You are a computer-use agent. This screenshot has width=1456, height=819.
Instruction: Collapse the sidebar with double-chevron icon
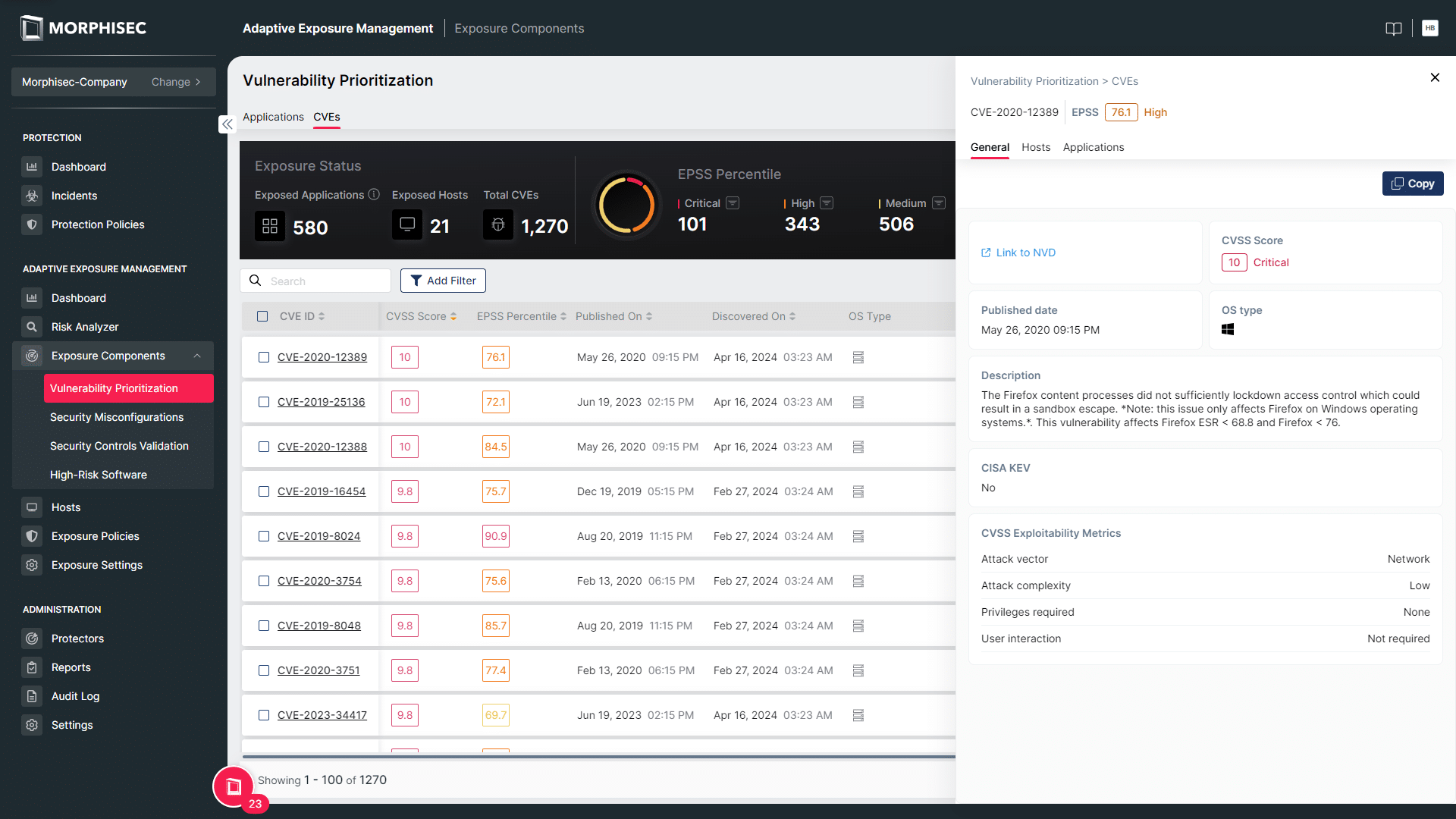coord(227,124)
